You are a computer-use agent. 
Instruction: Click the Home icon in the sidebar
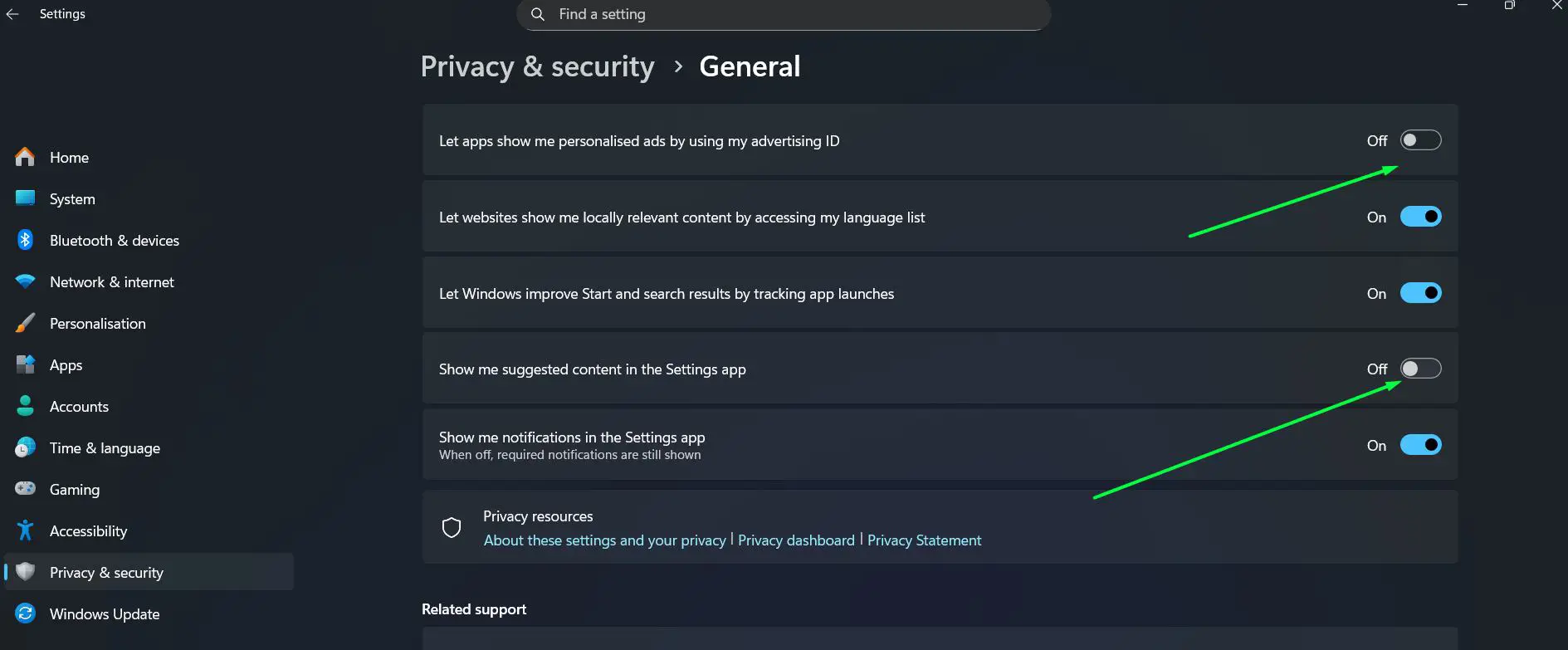24,157
